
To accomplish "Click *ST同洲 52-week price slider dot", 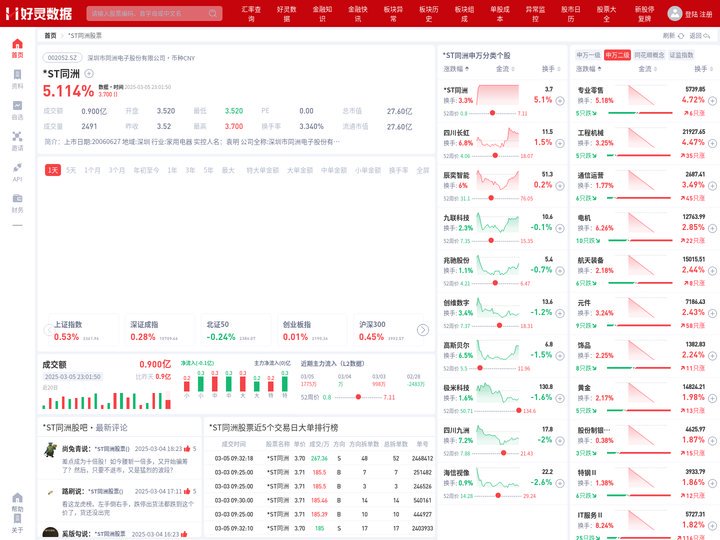I will (492, 113).
